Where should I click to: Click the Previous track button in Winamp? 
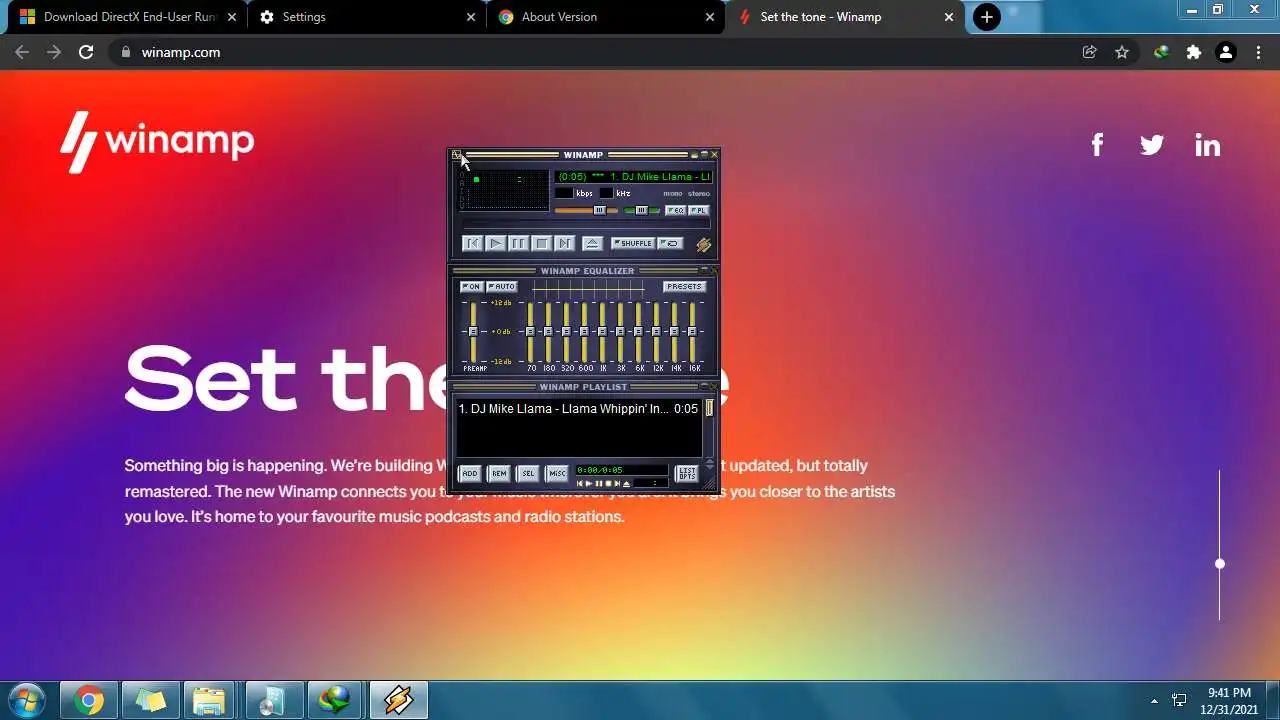click(472, 243)
